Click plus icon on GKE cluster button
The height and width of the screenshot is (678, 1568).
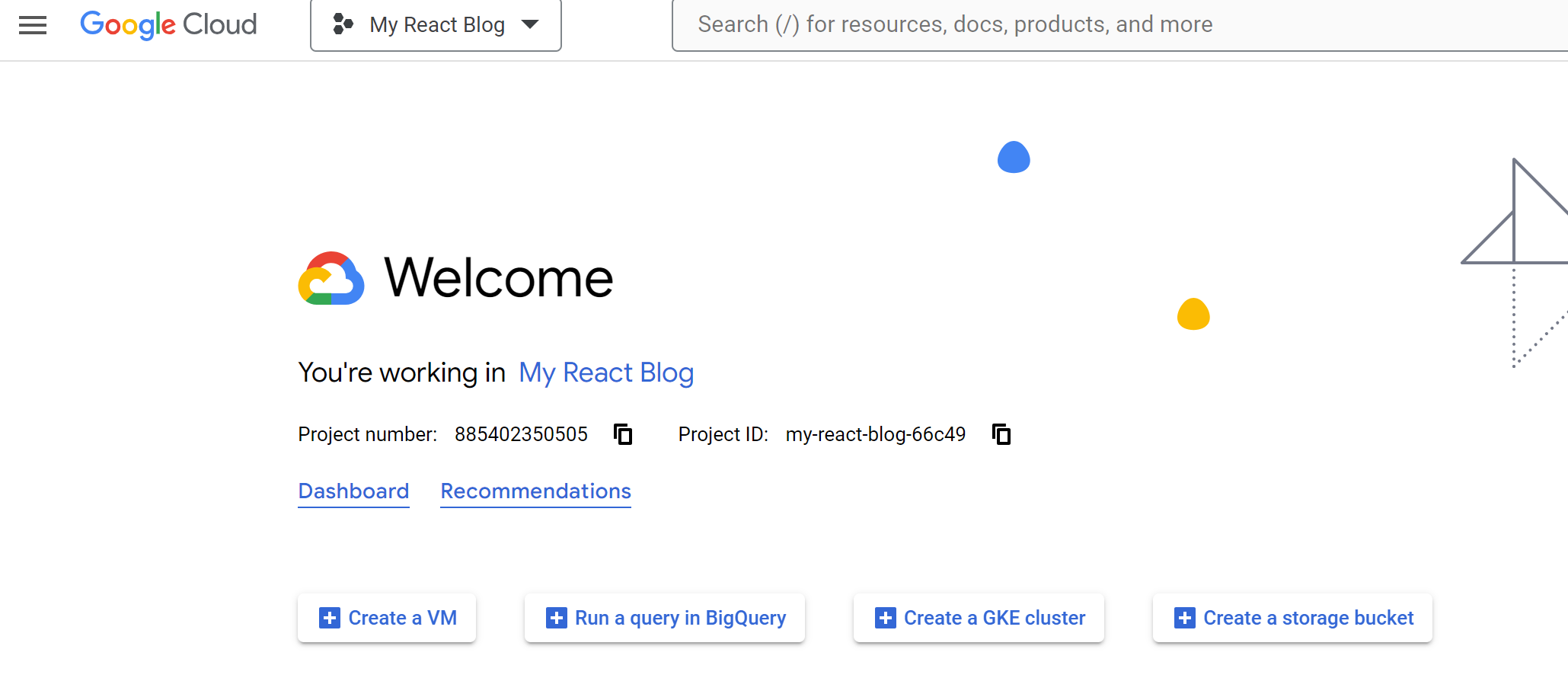click(x=886, y=618)
